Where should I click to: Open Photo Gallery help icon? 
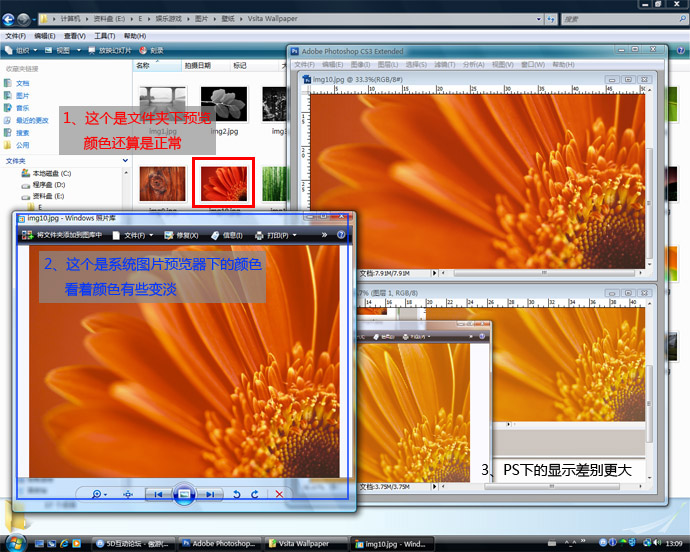click(x=341, y=235)
